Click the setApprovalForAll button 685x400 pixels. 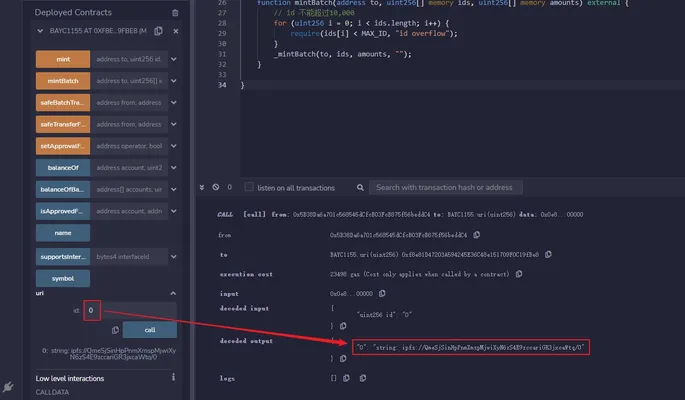pyautogui.click(x=63, y=146)
